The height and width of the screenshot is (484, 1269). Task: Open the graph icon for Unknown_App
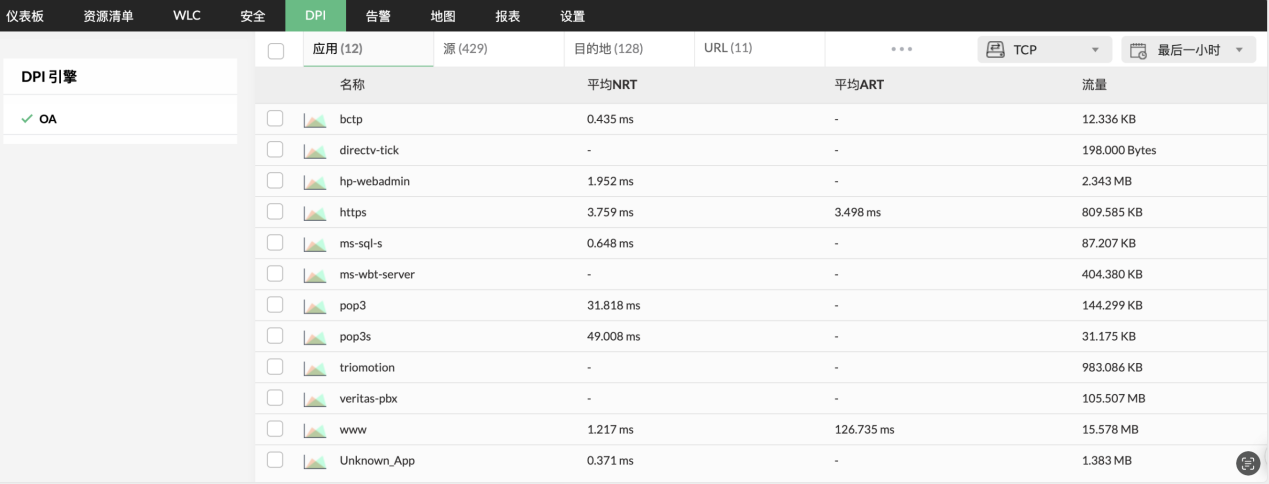315,461
